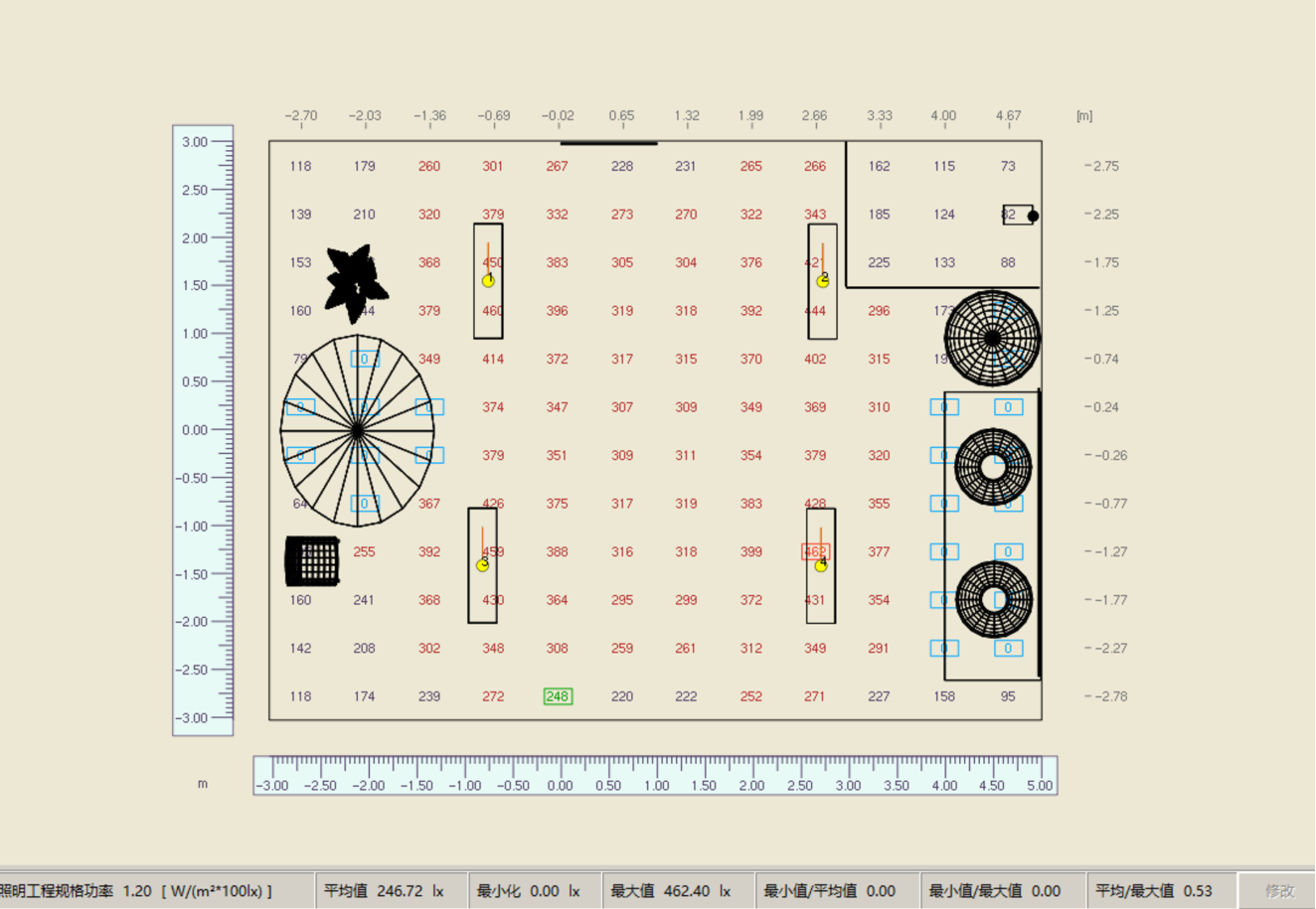Select the black plant symbol
This screenshot has height=909, width=1316.
[356, 282]
